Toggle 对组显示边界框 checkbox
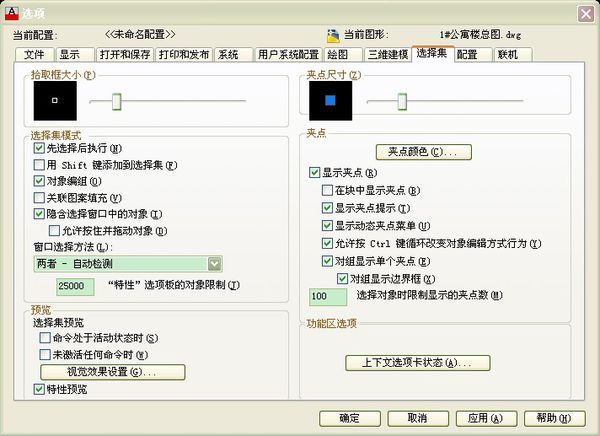600x436 pixels. (x=342, y=279)
